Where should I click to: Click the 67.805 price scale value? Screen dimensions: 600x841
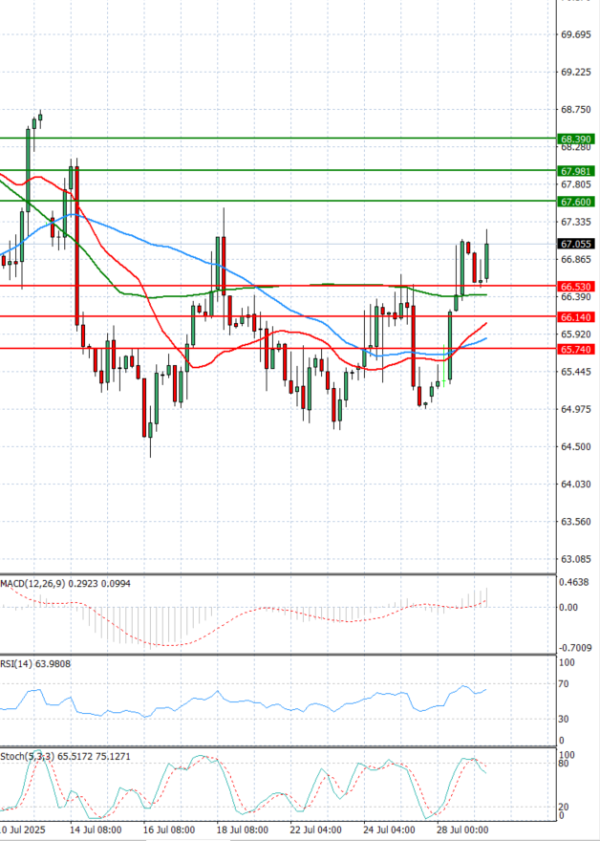pos(575,185)
